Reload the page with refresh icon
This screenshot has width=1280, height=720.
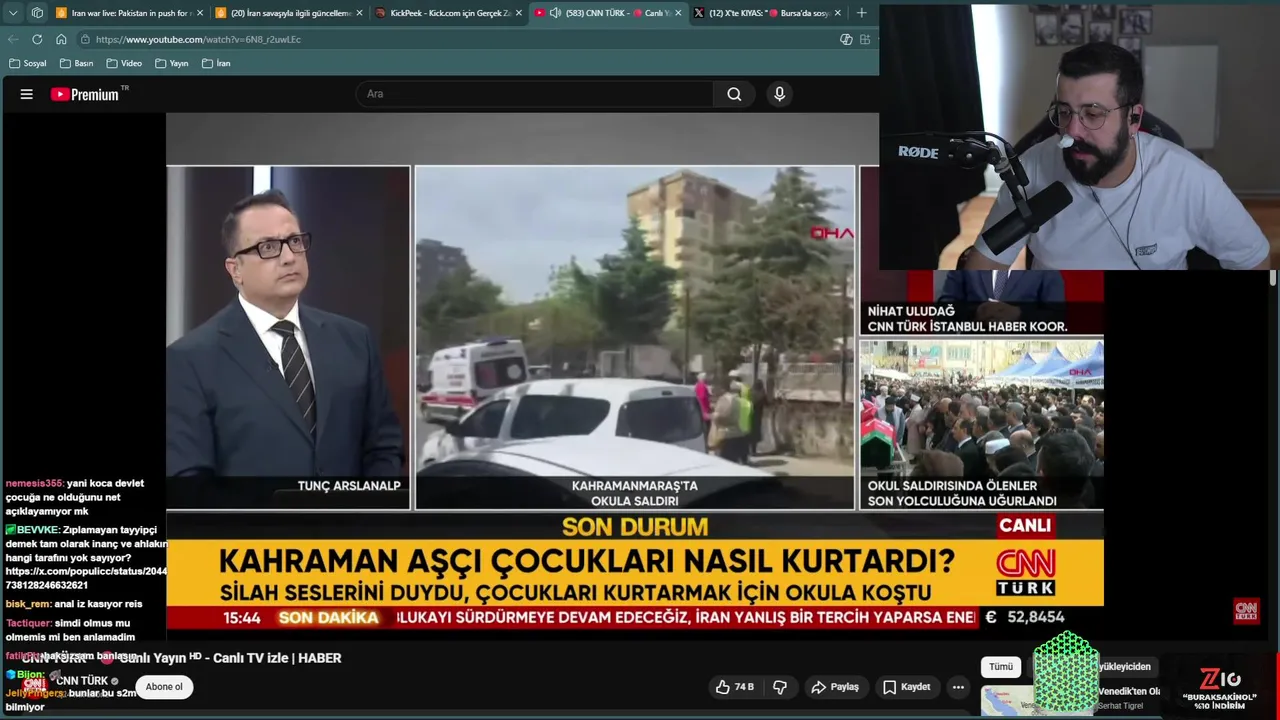(x=37, y=39)
